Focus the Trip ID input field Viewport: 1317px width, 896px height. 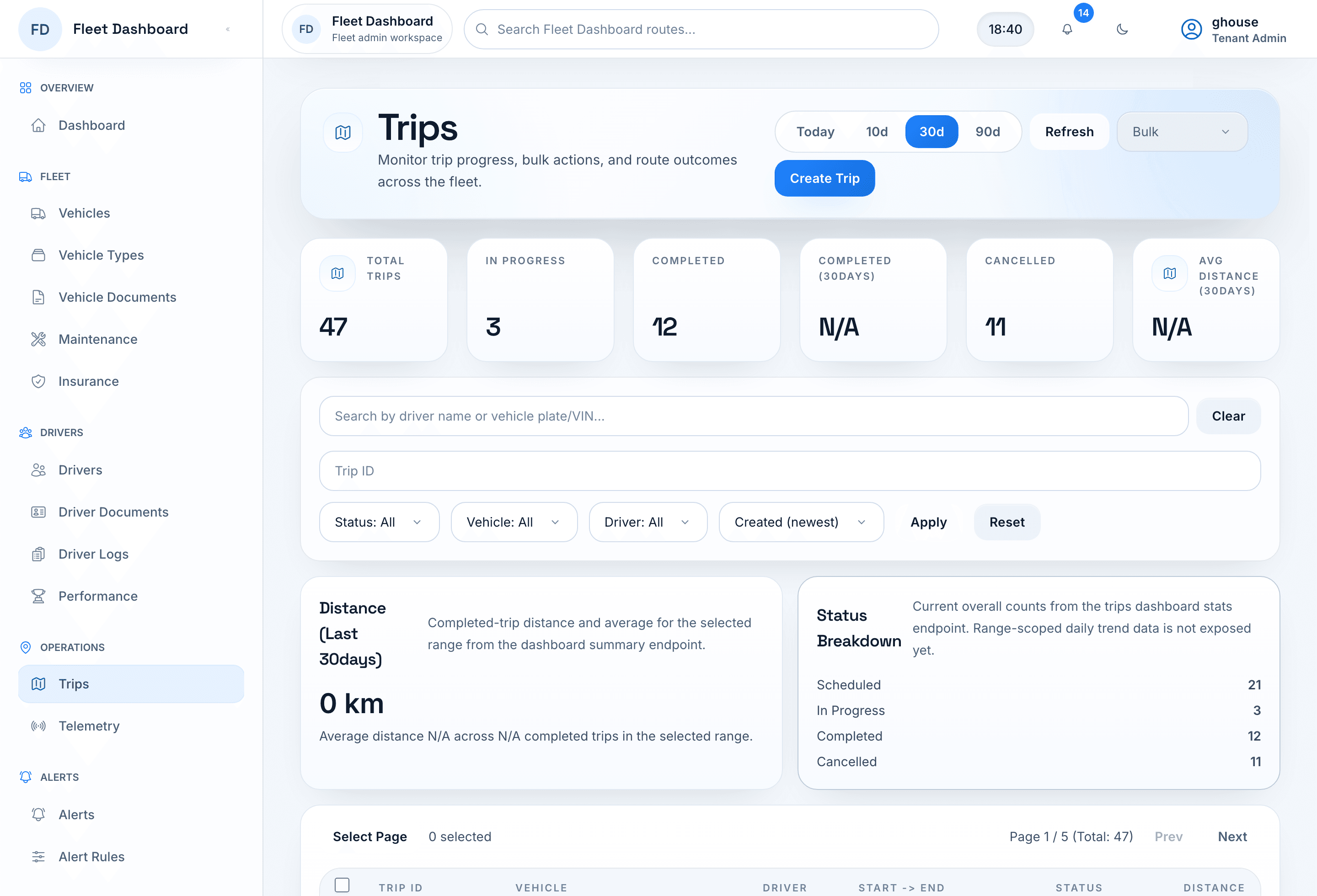click(790, 471)
